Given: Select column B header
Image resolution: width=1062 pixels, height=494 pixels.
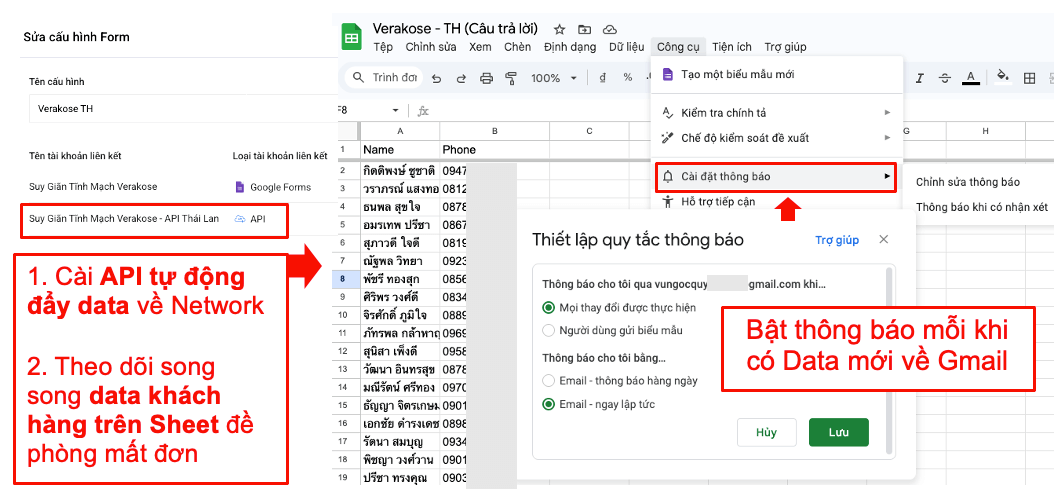Looking at the screenshot, I should point(495,131).
